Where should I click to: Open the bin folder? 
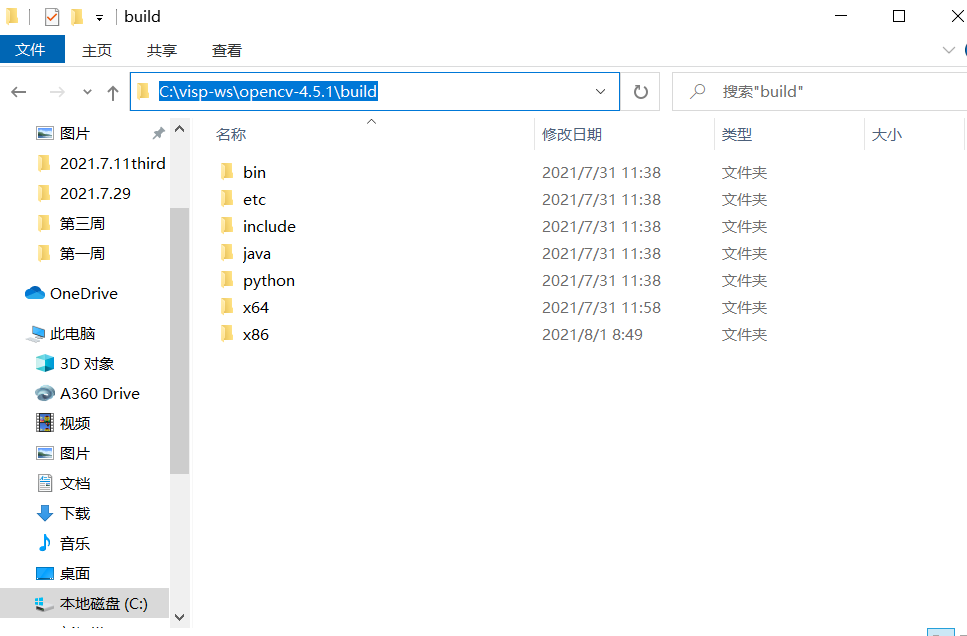click(x=254, y=171)
